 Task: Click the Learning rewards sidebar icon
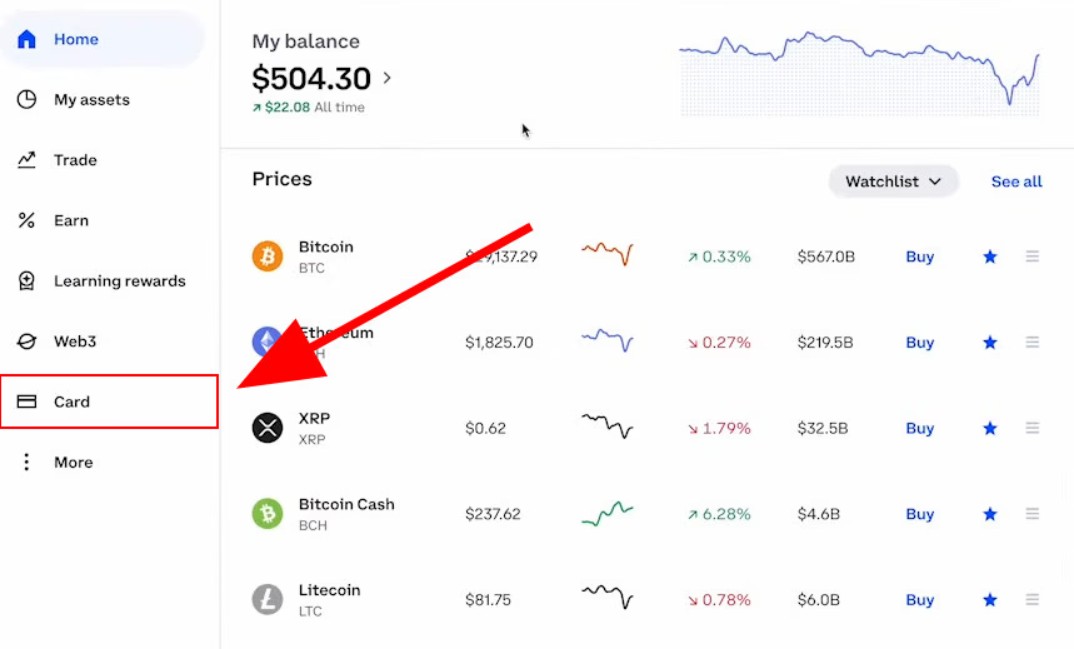(x=27, y=281)
